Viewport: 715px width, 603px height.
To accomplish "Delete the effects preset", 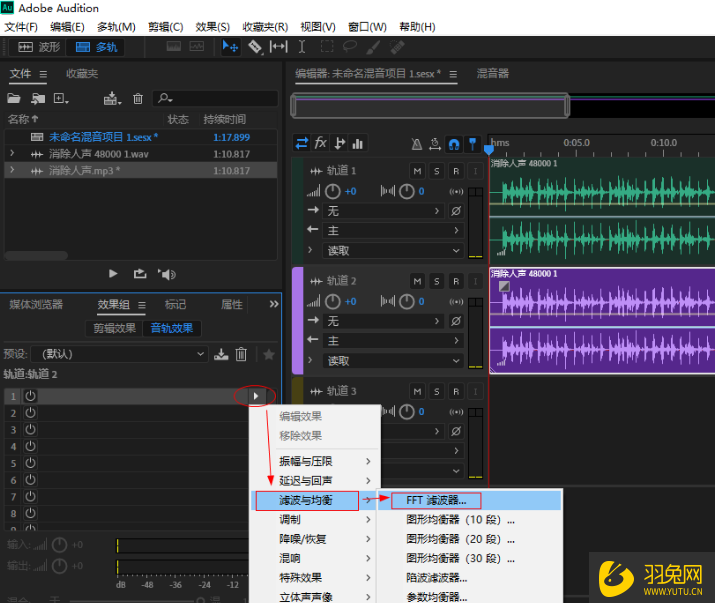I will pyautogui.click(x=241, y=354).
